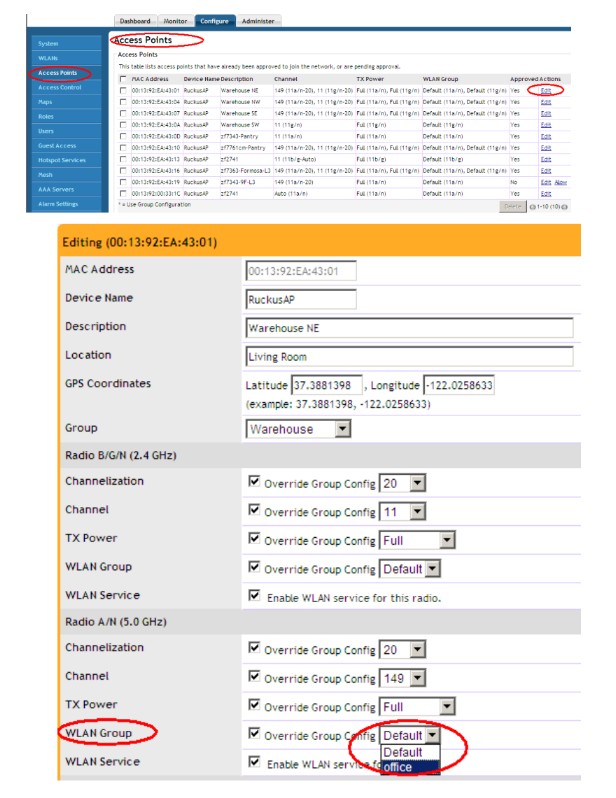Open the 5.0 GHz TX Power dropdown
This screenshot has width=616, height=798.
(x=417, y=706)
